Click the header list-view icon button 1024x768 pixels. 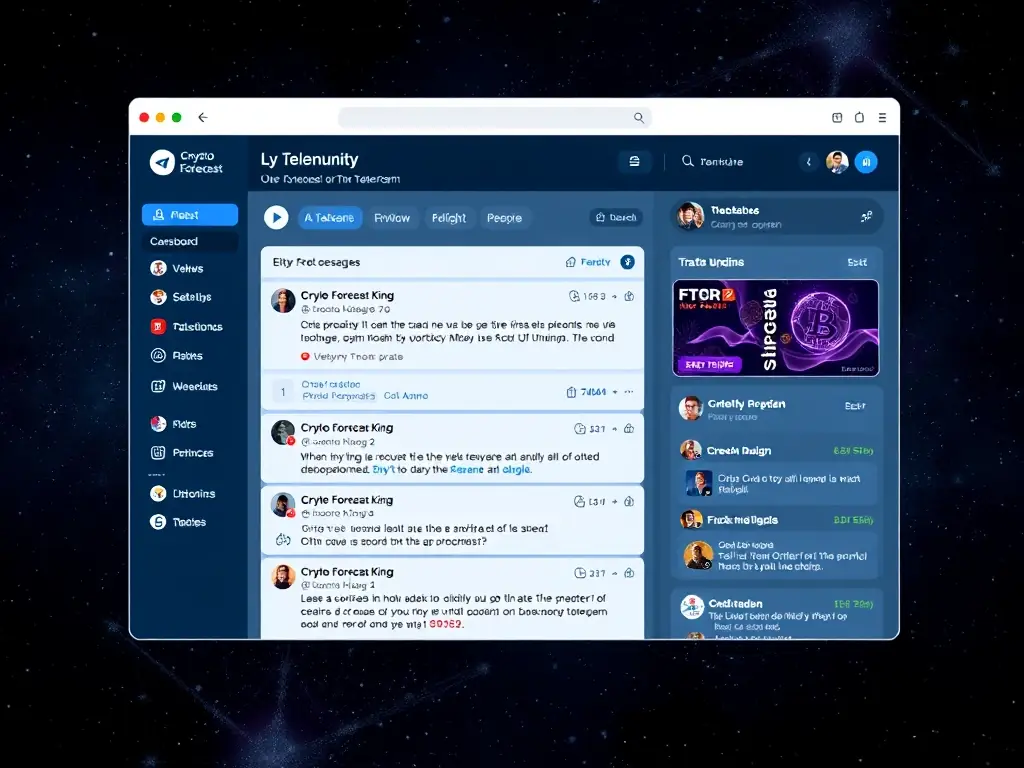tap(634, 161)
